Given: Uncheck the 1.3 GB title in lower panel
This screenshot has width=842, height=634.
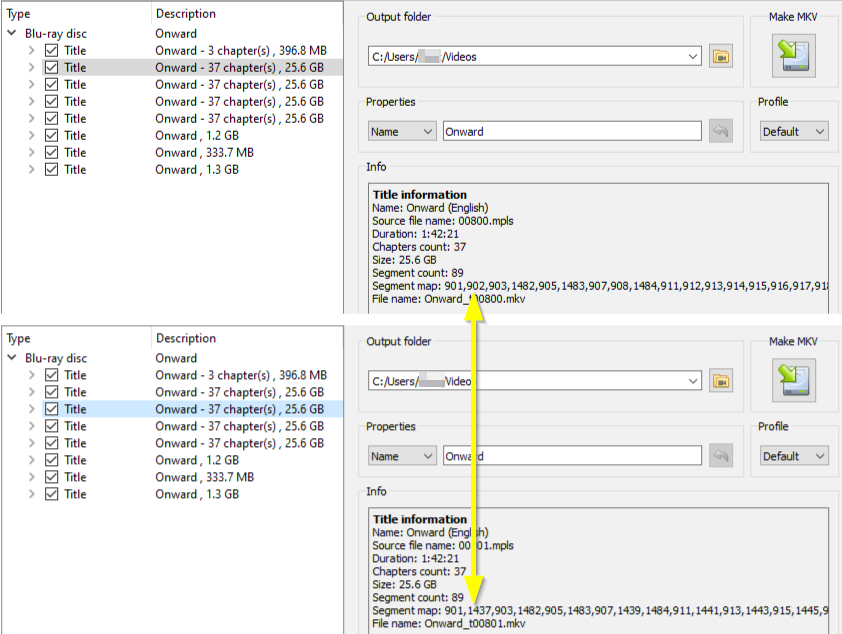Looking at the screenshot, I should pos(52,494).
